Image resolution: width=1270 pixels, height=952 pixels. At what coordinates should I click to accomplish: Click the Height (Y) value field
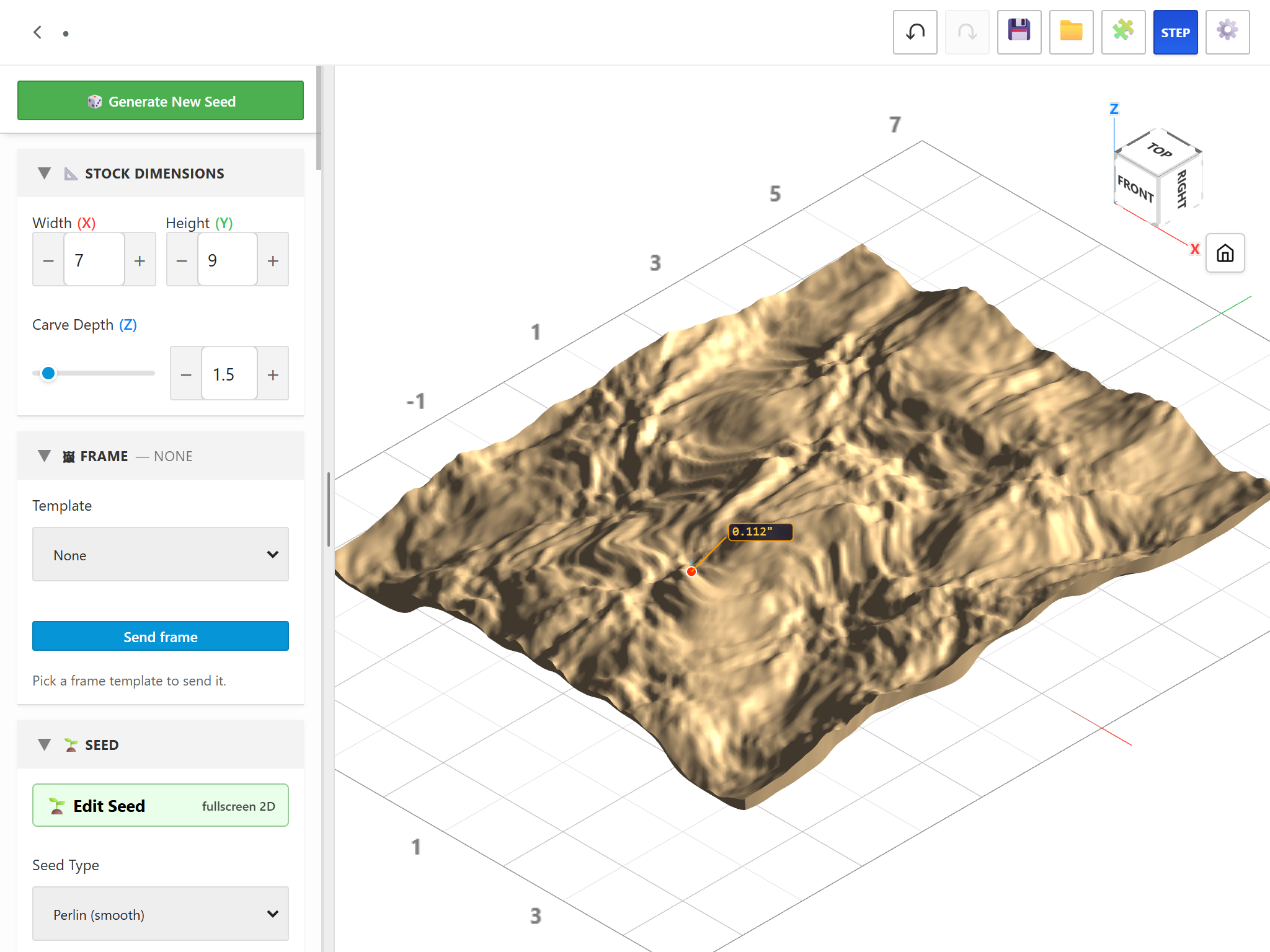[228, 260]
